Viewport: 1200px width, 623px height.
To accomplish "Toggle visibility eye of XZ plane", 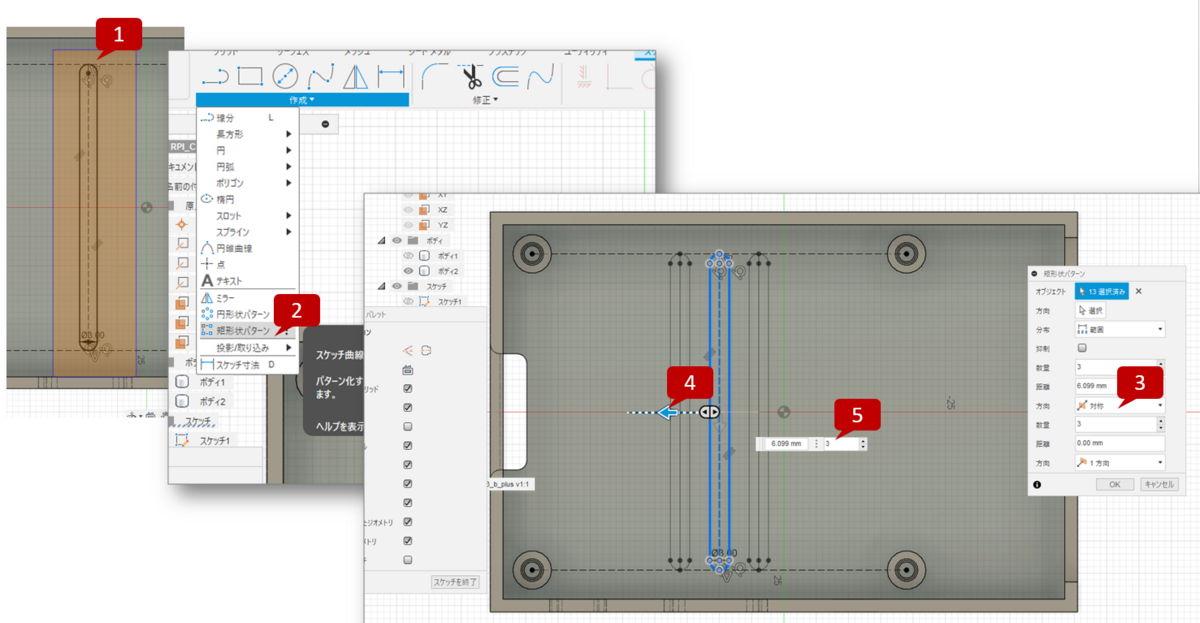I will coord(407,209).
